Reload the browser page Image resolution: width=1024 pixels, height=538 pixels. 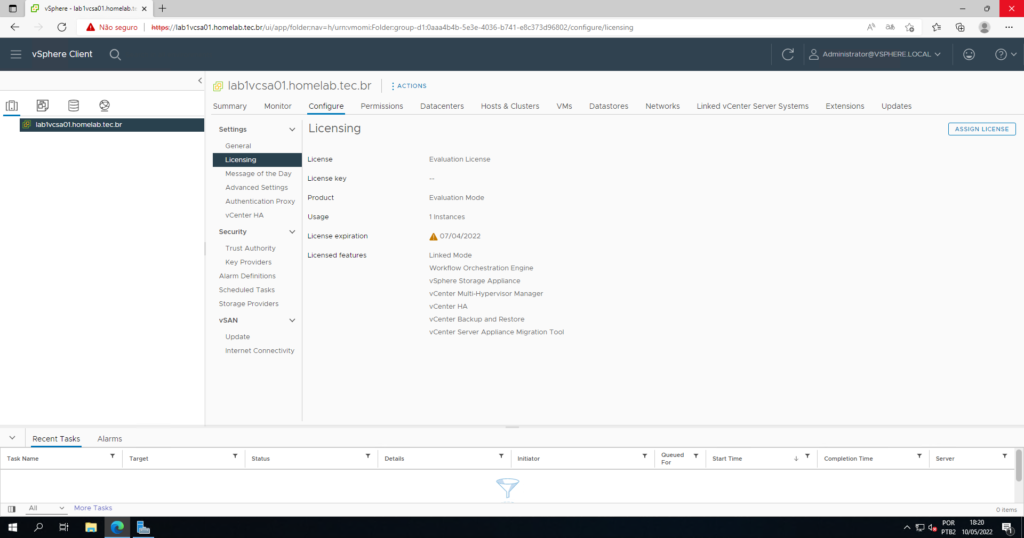point(61,27)
